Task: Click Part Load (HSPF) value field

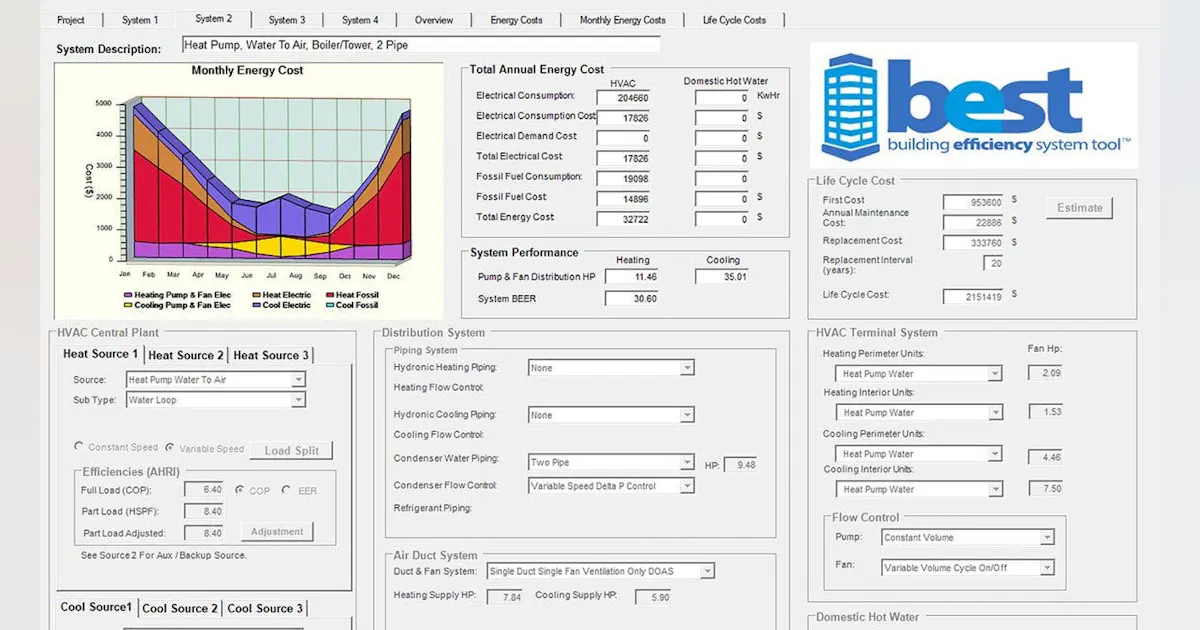Action: click(x=204, y=511)
